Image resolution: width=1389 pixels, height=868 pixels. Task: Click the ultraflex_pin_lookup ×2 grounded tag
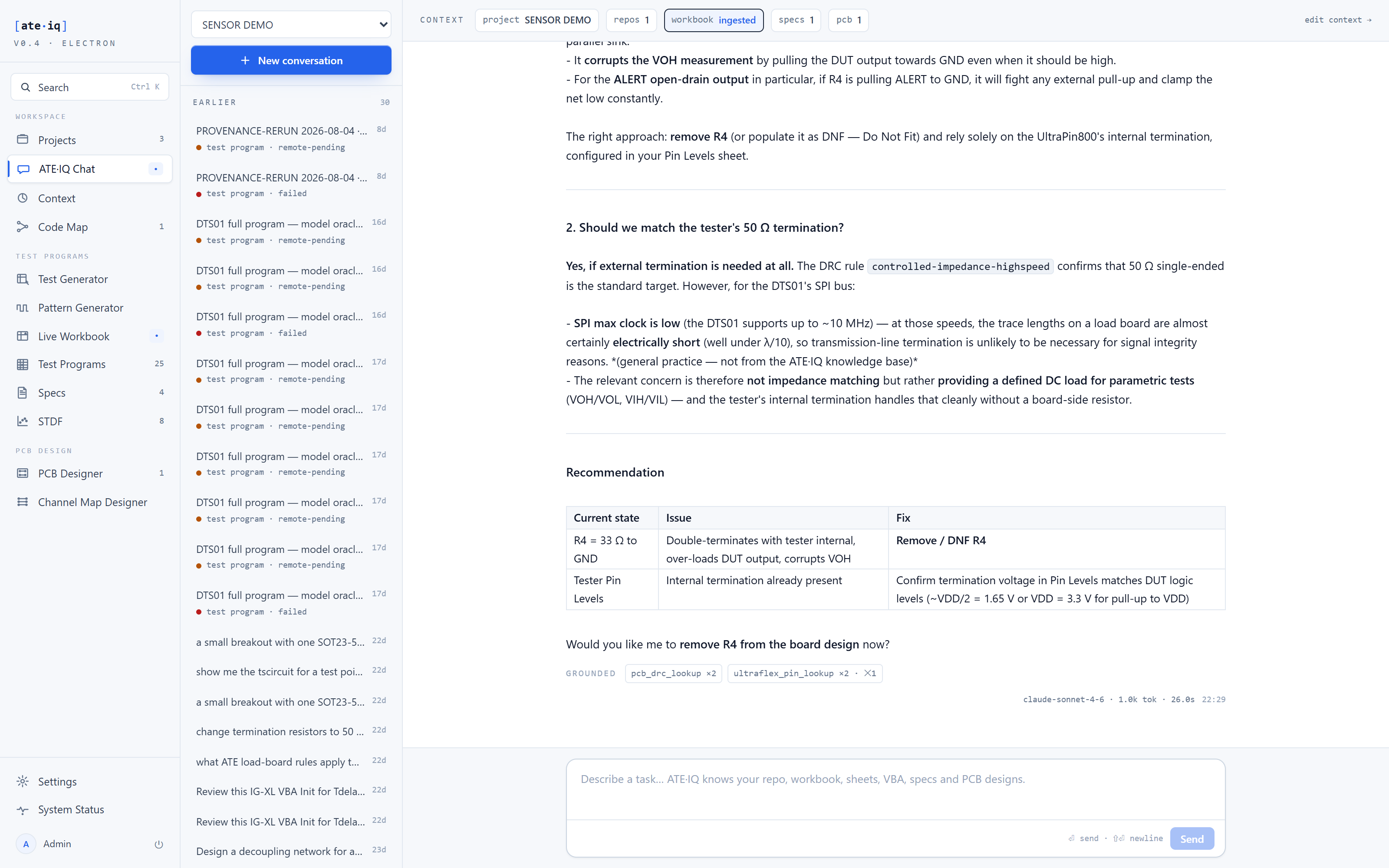click(x=805, y=674)
